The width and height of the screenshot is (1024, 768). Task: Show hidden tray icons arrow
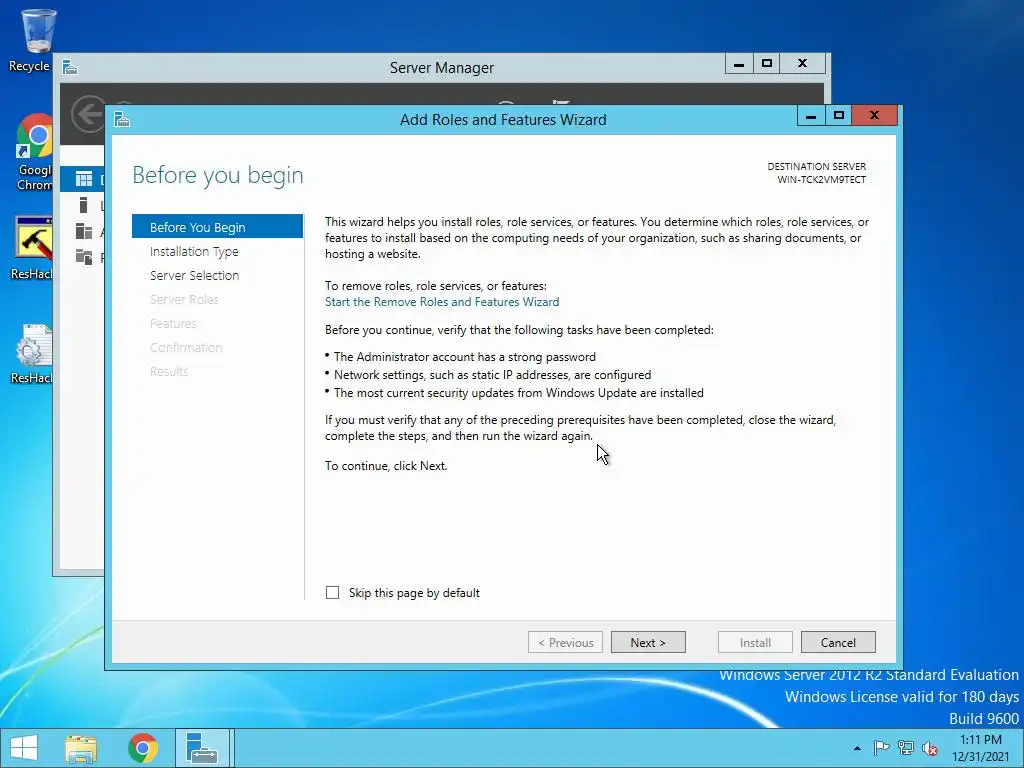click(857, 748)
